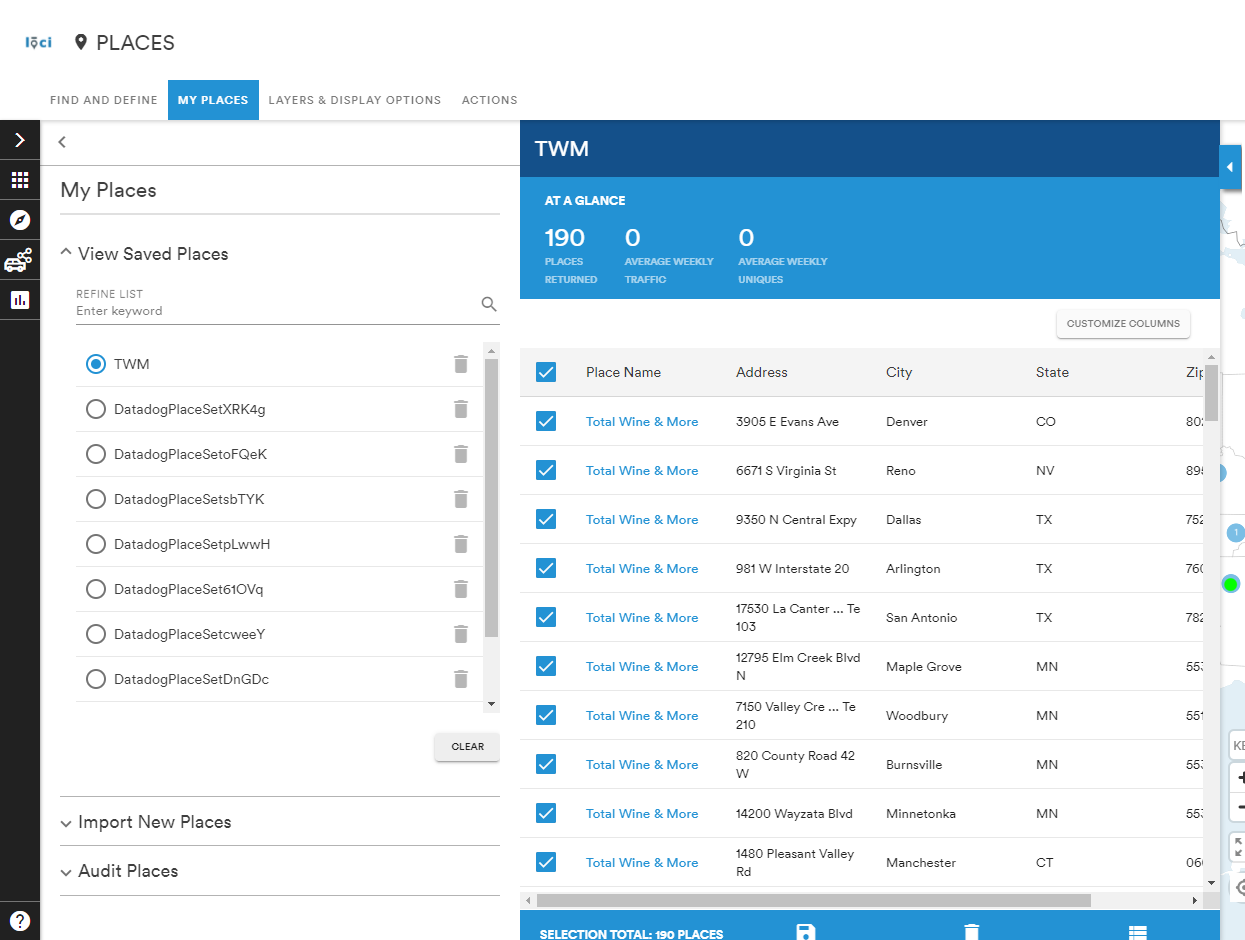Click the table horizontal scroll right arrow
1245x940 pixels.
(x=1194, y=900)
